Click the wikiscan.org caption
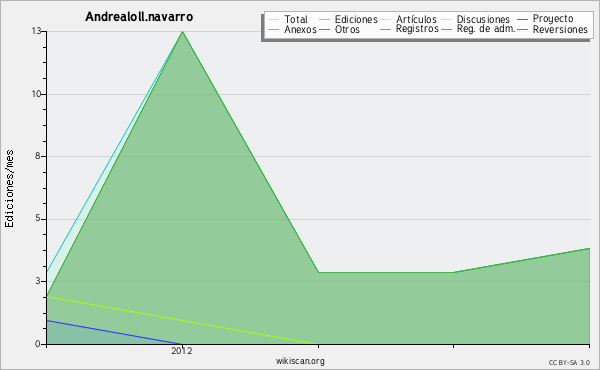The height and width of the screenshot is (370, 600). tap(300, 361)
